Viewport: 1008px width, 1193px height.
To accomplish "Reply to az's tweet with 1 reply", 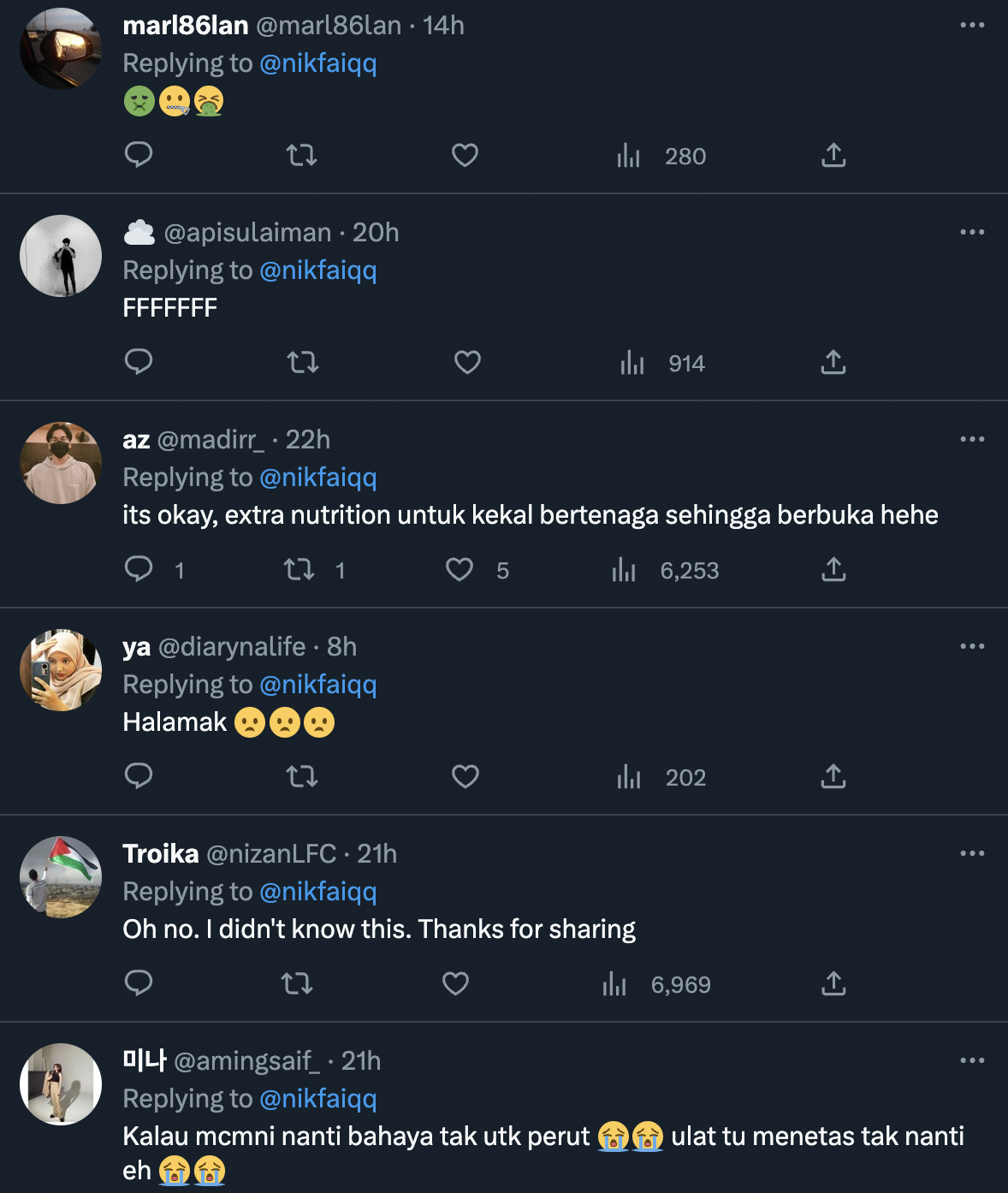I will coord(139,569).
